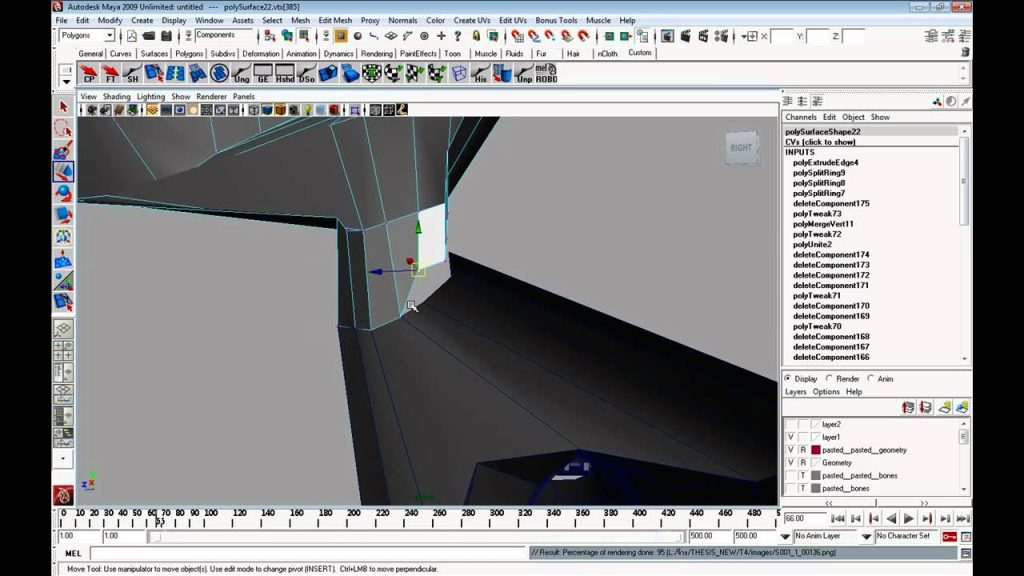Select the Lasso tool
This screenshot has height=576, width=1024.
[63, 128]
